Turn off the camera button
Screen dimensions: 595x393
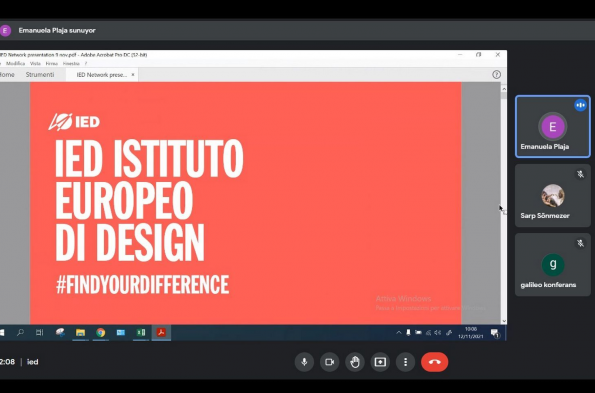coord(329,362)
